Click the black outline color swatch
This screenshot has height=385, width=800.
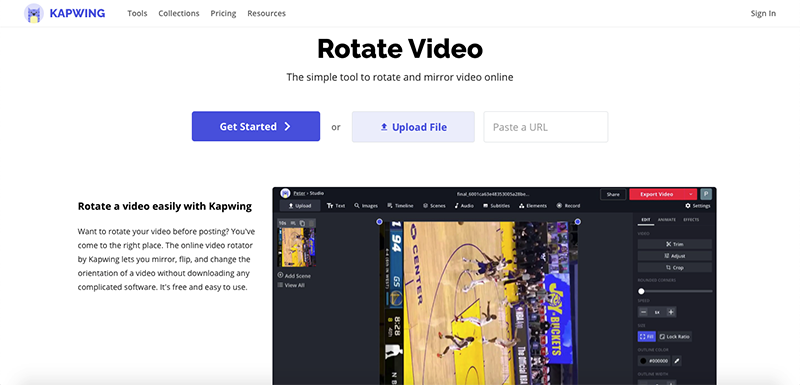click(x=643, y=361)
